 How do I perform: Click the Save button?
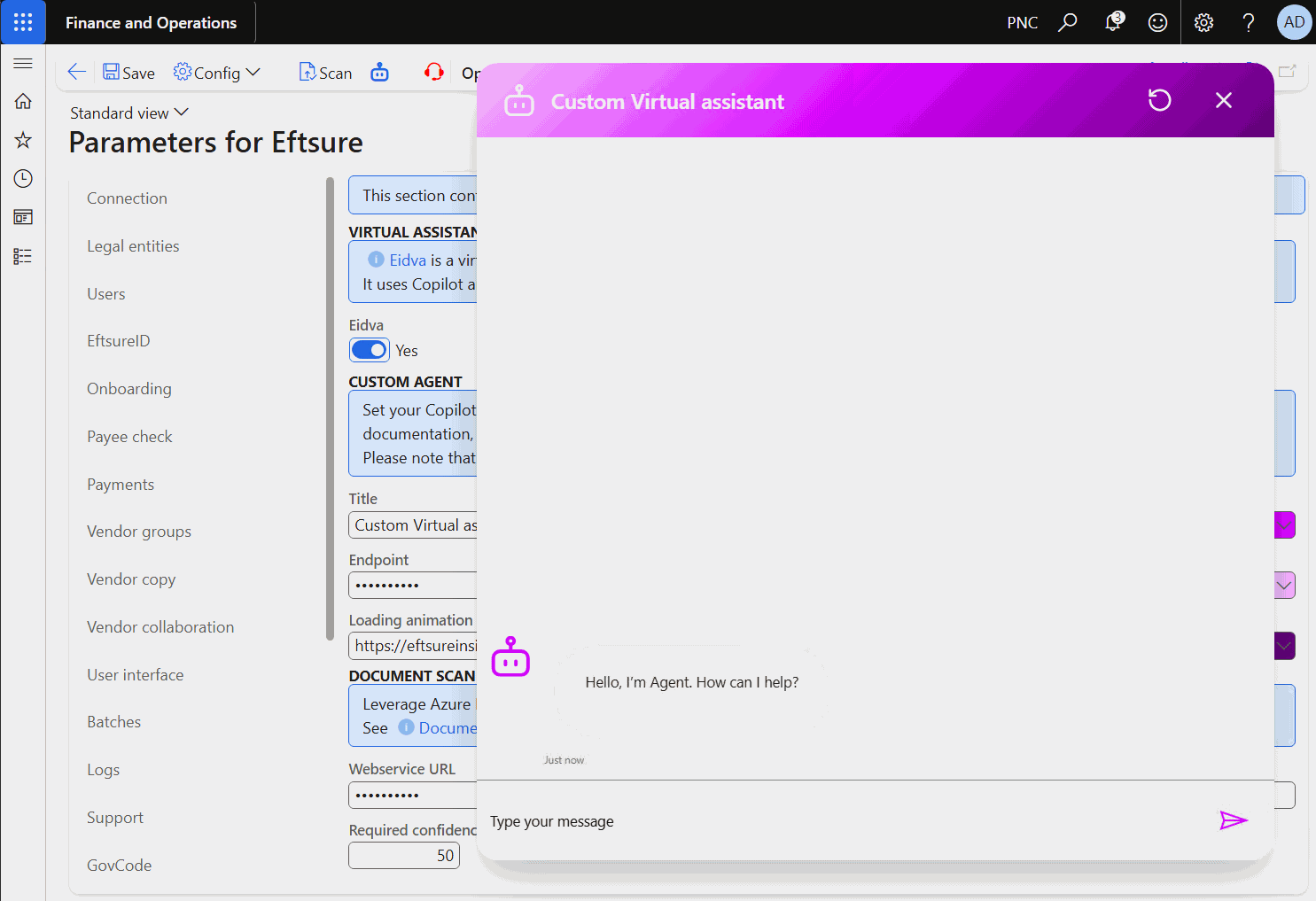pos(128,73)
